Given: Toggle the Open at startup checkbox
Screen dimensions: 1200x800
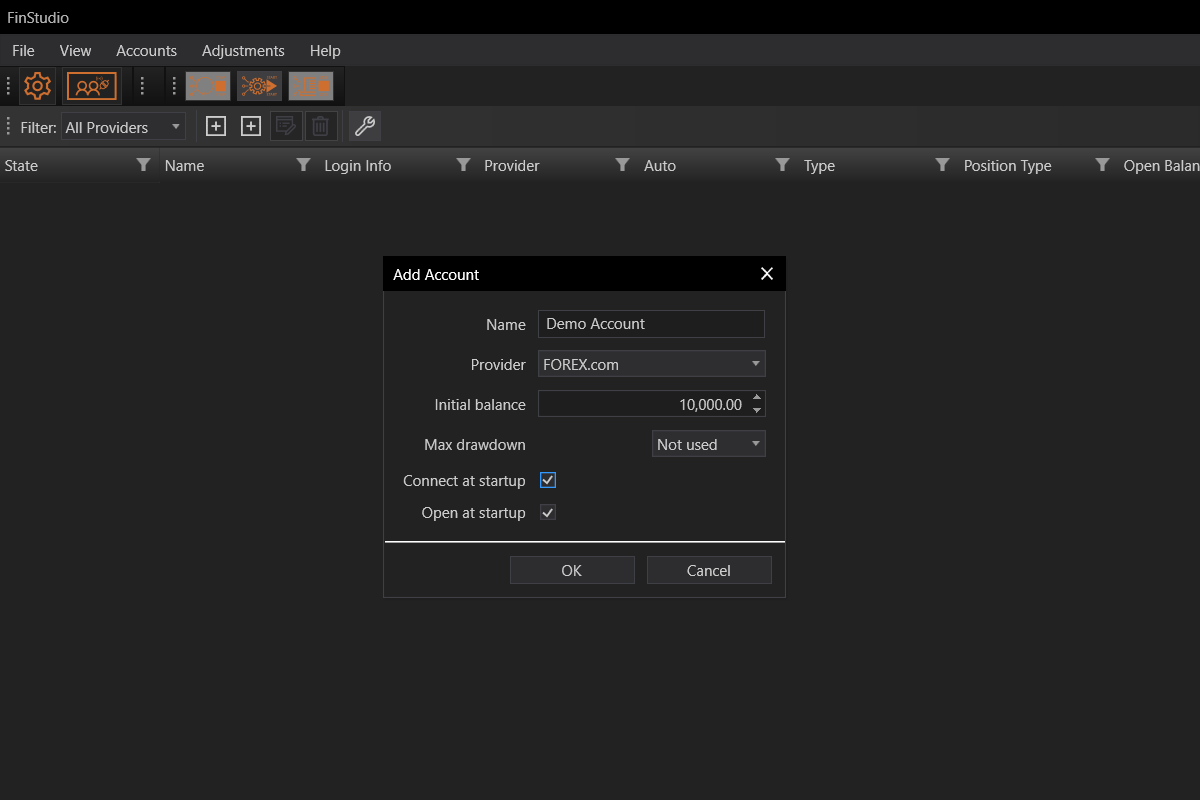Looking at the screenshot, I should click(548, 513).
